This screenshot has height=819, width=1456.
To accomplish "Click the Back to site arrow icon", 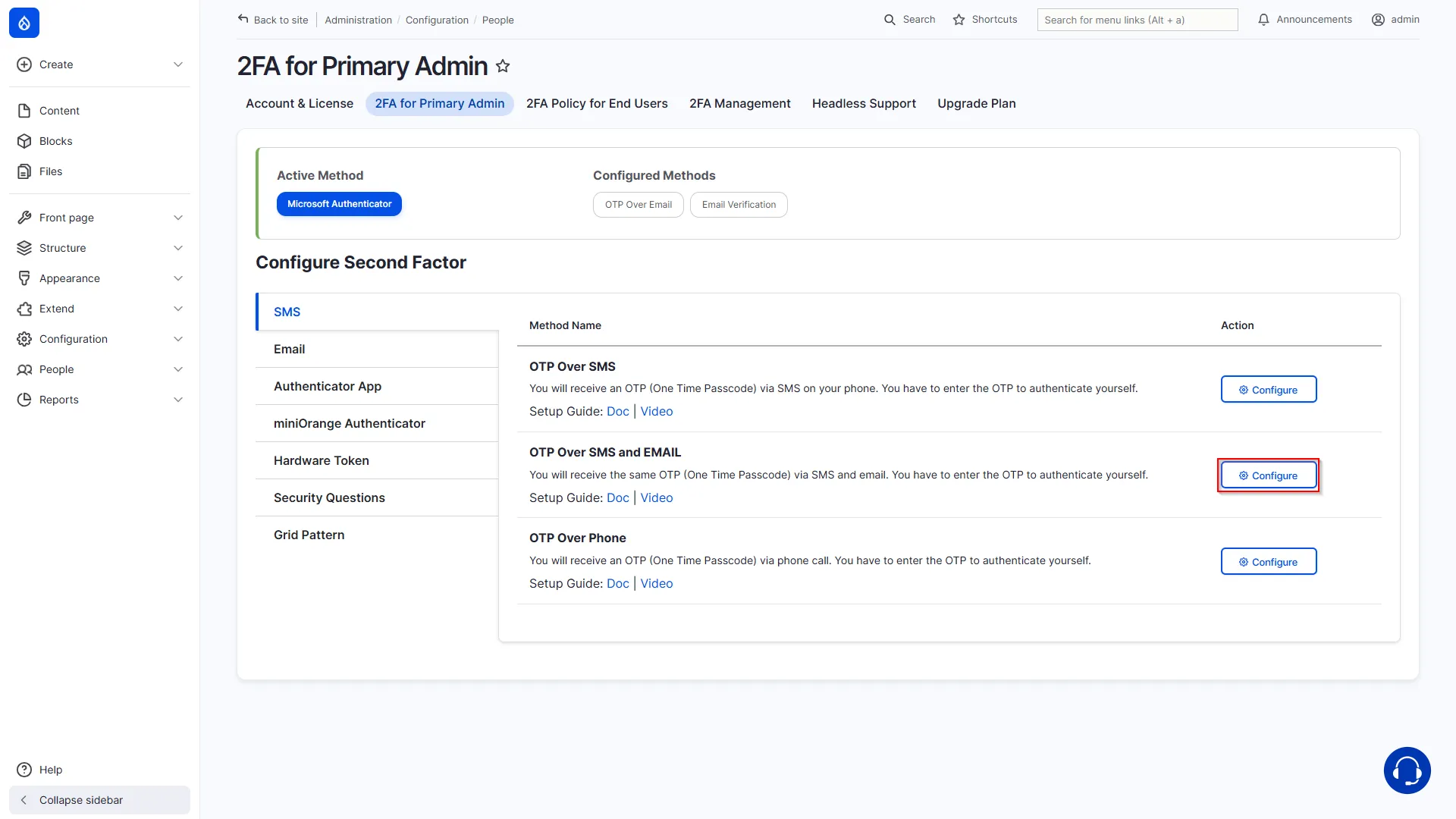I will tap(243, 19).
